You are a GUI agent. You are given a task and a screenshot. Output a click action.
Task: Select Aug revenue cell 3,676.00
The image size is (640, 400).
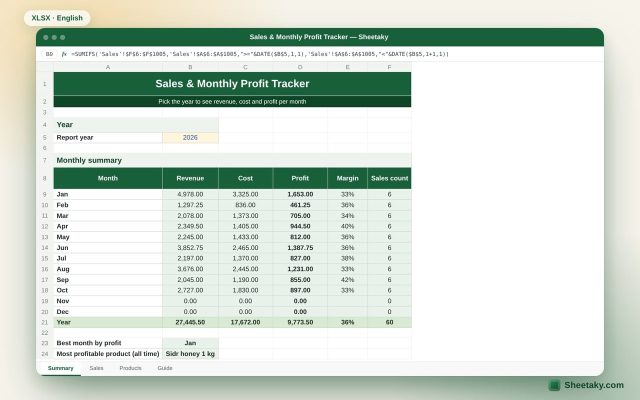coord(190,269)
